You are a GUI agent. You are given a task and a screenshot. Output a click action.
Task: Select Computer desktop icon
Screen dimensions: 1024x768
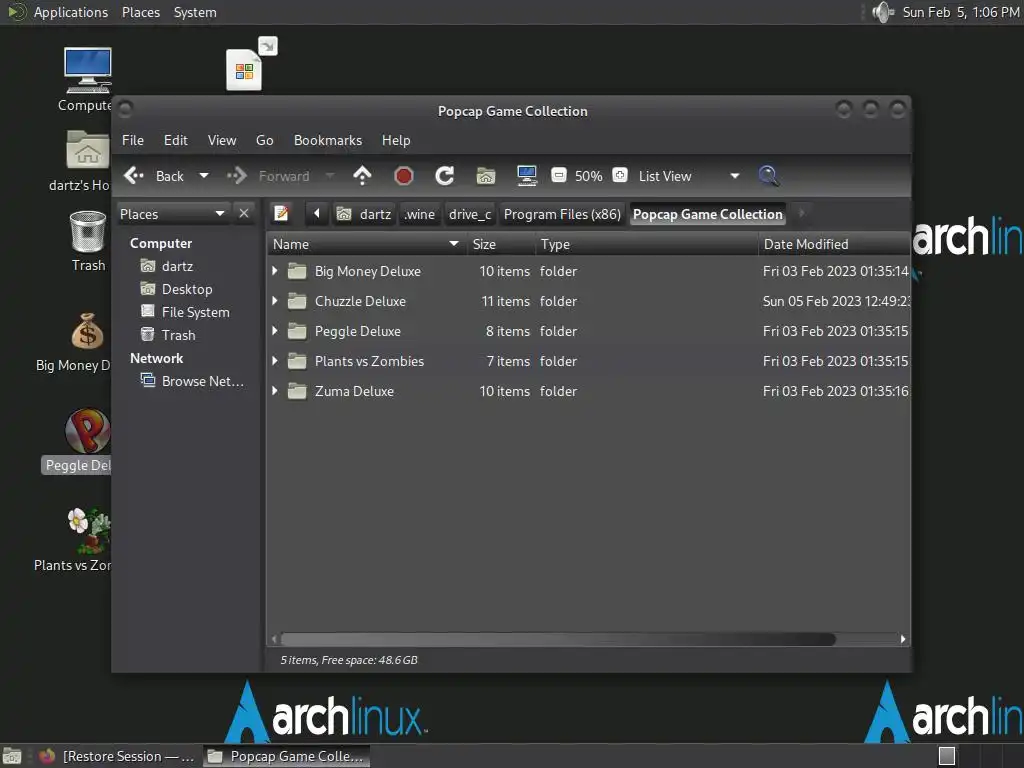(87, 71)
